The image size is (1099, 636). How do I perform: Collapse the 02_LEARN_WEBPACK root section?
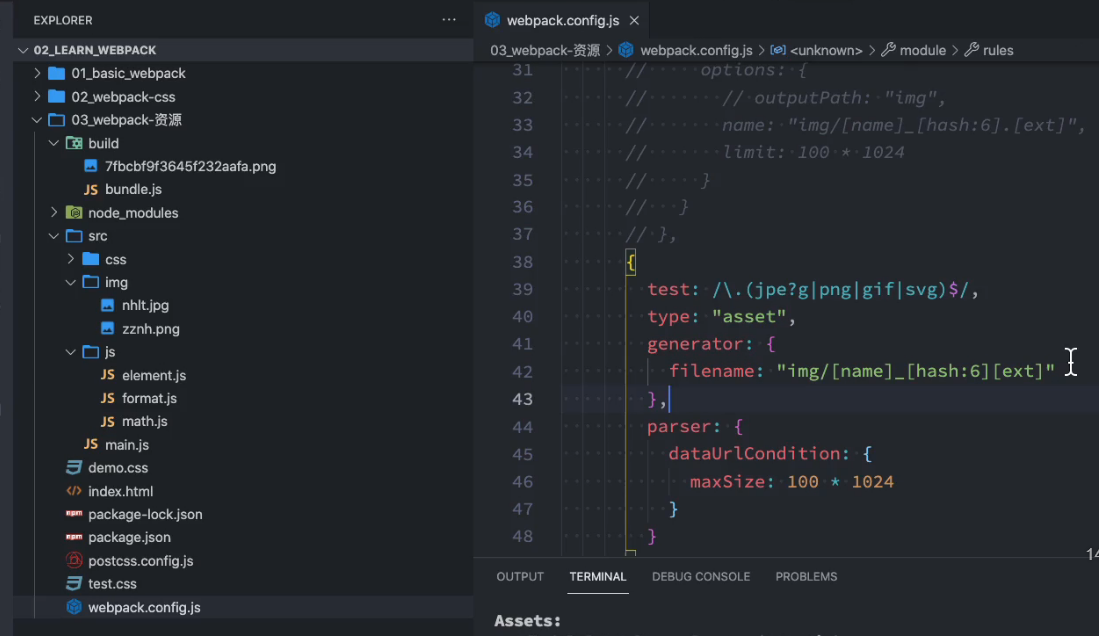coord(23,50)
